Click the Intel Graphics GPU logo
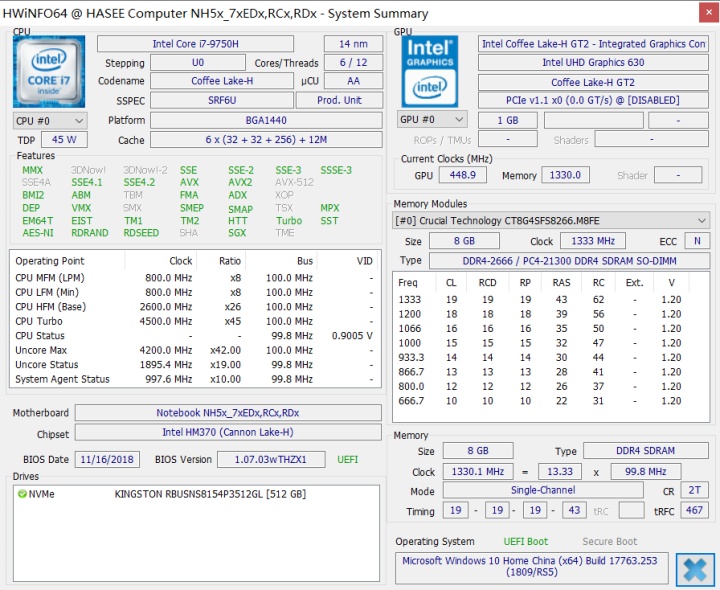The height and width of the screenshot is (590, 720). pos(430,71)
